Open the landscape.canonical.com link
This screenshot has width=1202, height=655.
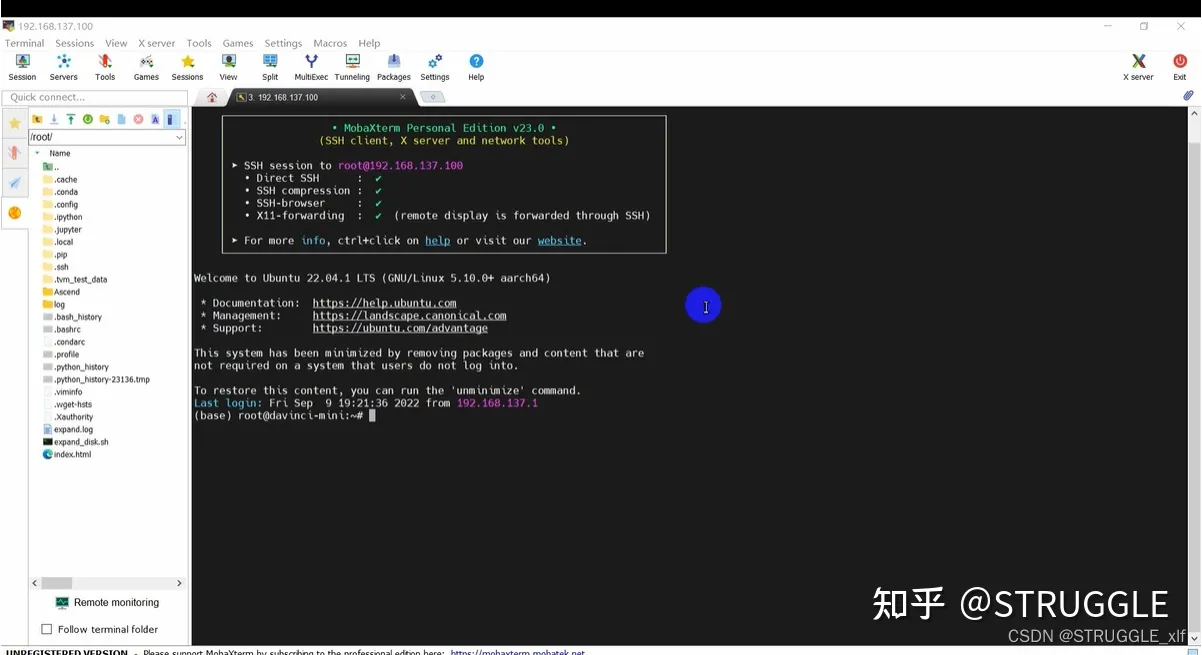(x=409, y=315)
